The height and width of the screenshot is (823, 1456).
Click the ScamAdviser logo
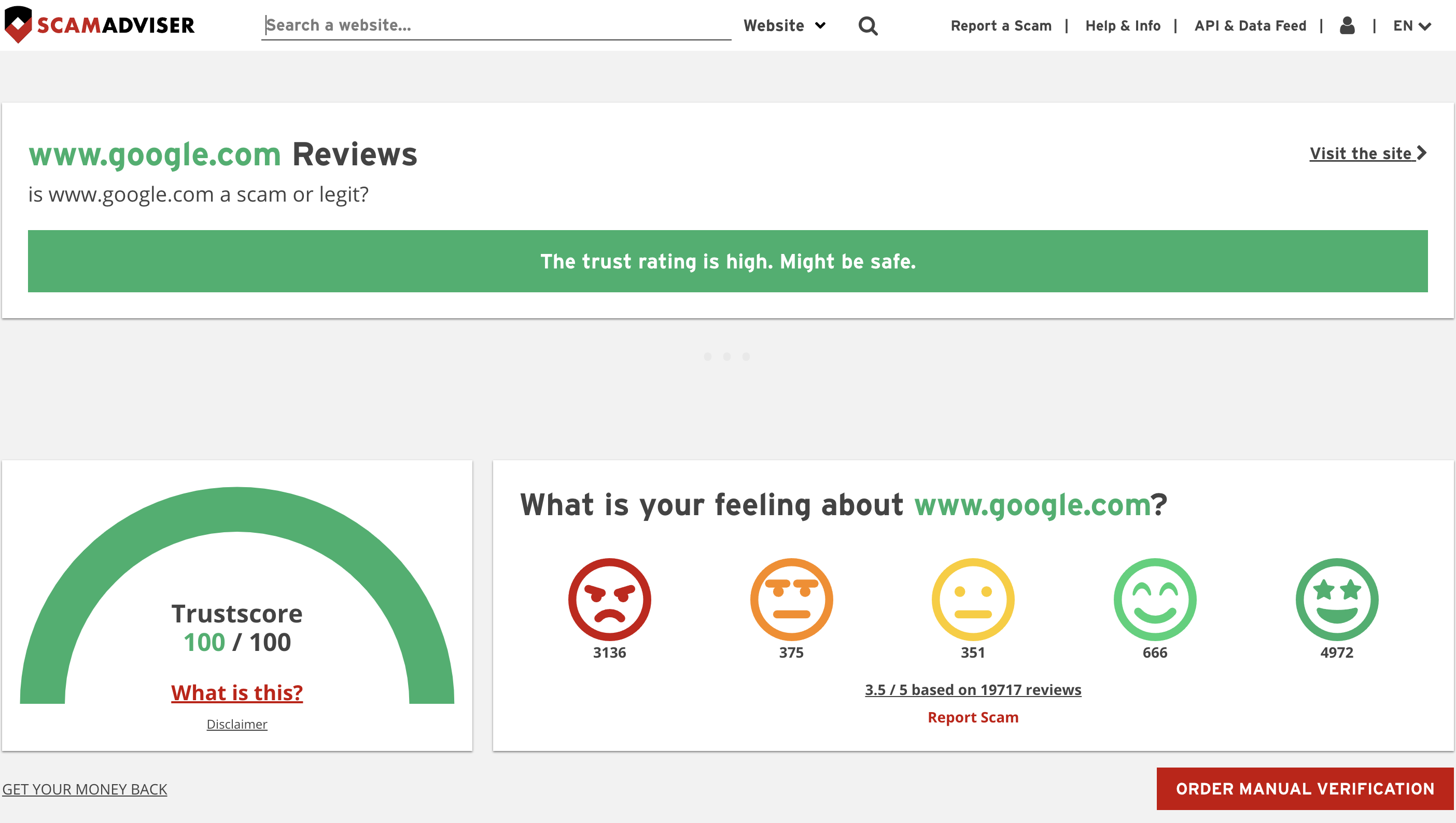(99, 25)
